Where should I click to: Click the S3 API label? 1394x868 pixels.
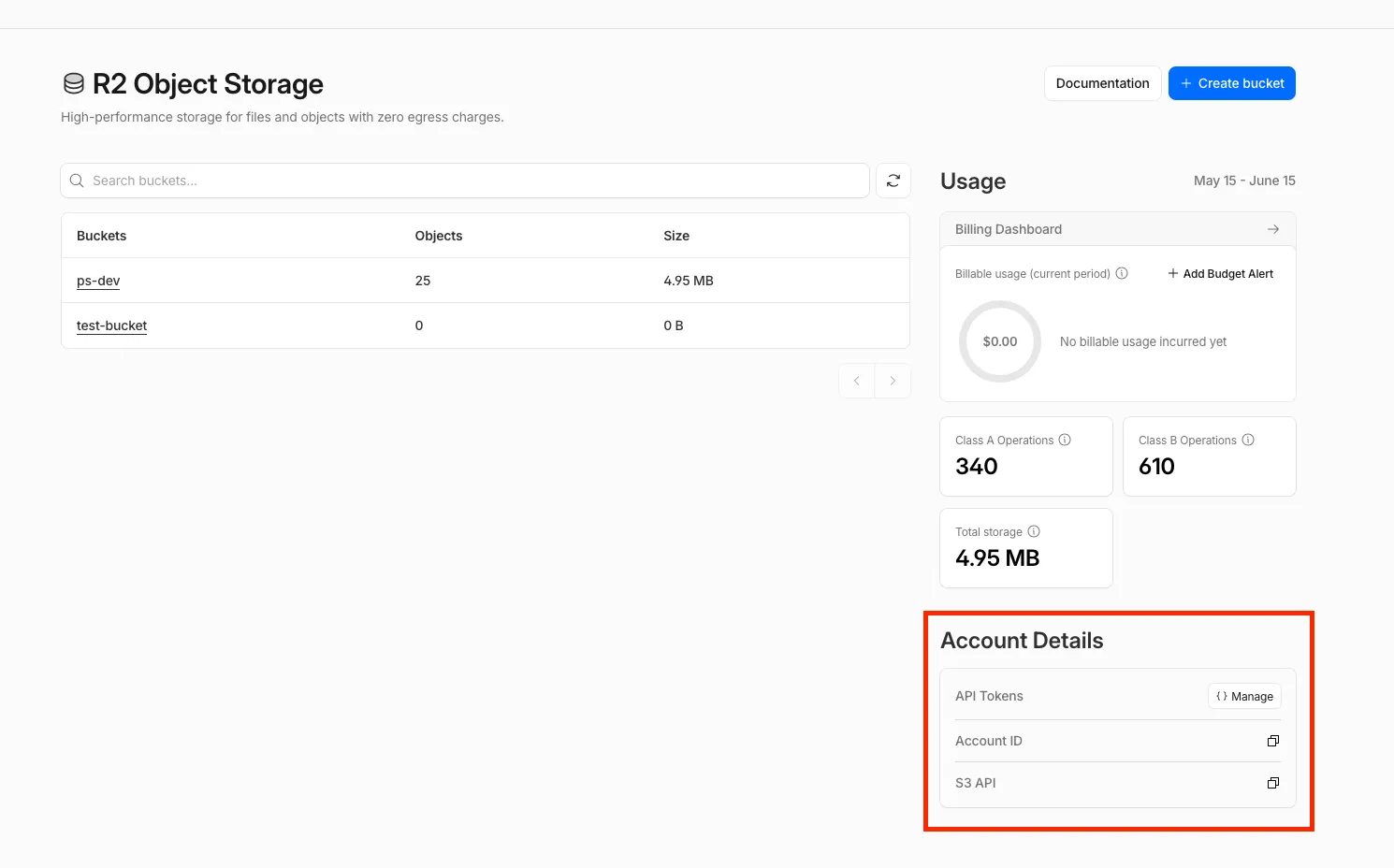976,783
